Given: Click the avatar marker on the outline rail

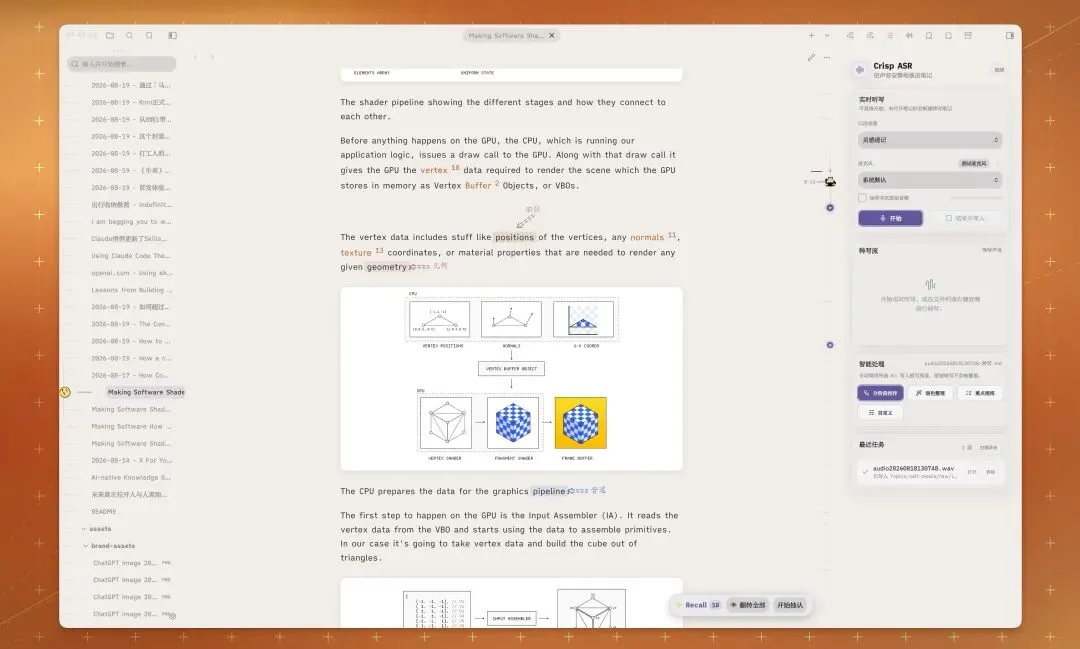Looking at the screenshot, I should [x=830, y=182].
